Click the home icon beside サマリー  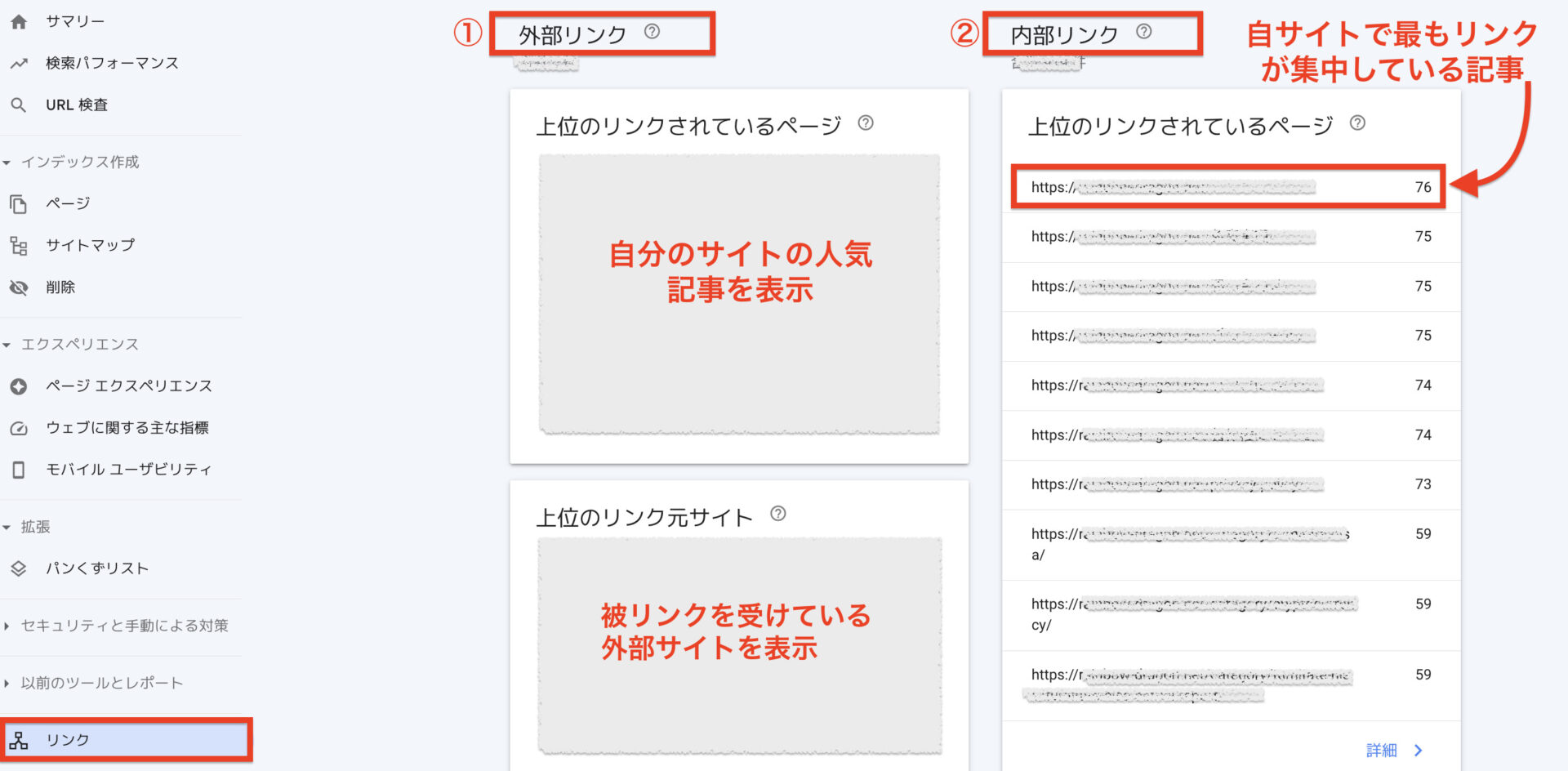tap(19, 22)
